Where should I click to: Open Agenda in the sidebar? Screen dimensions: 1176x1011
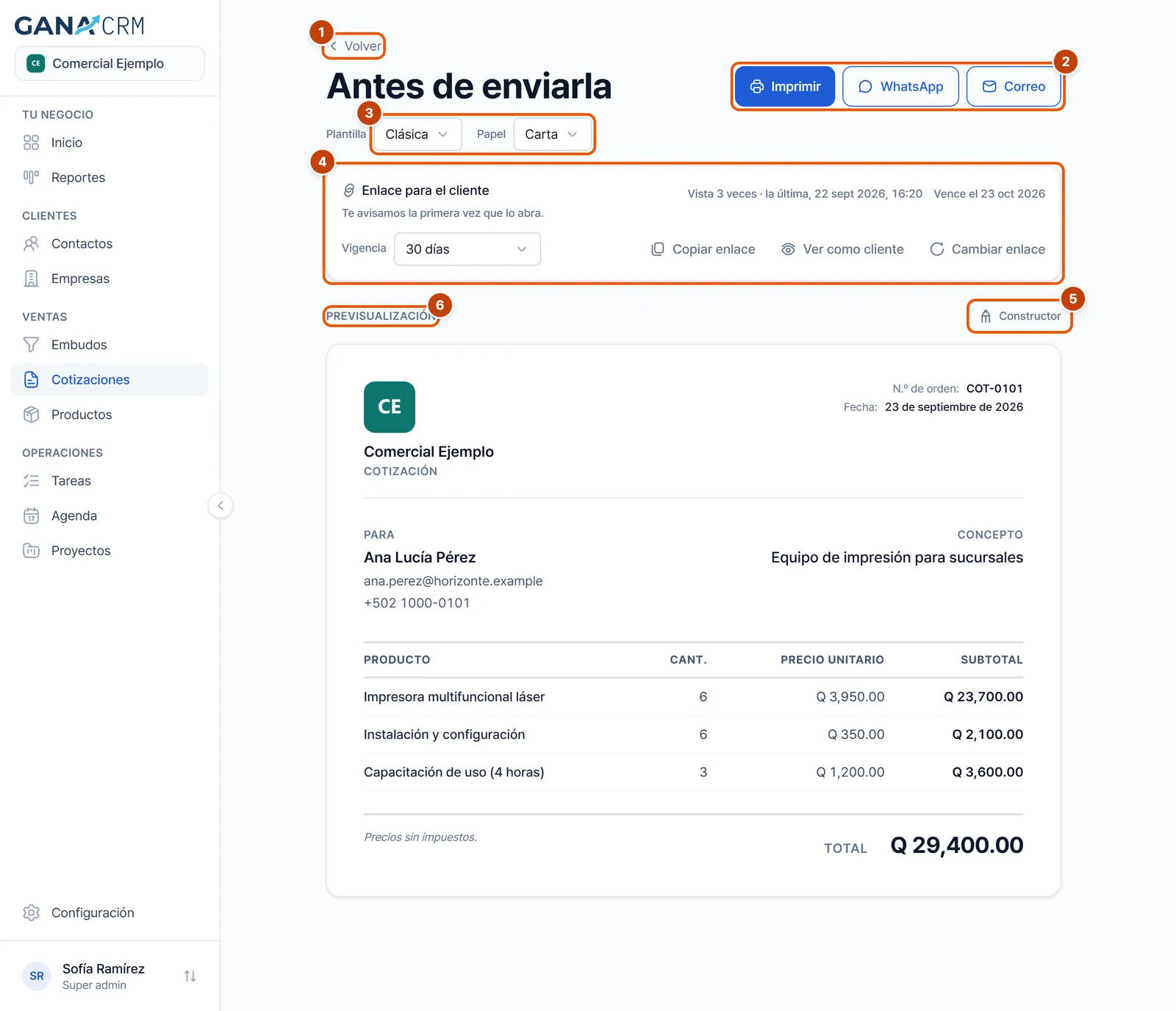pyautogui.click(x=110, y=515)
